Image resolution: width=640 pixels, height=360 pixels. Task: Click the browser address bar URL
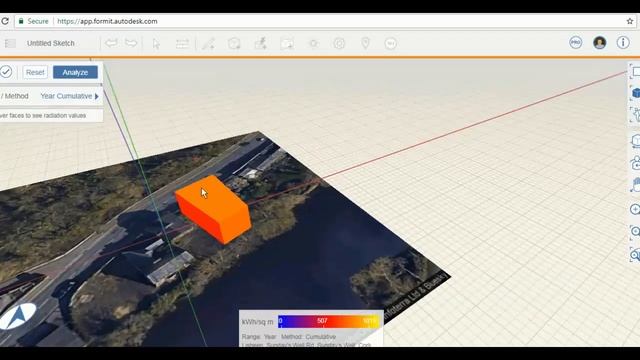point(107,21)
